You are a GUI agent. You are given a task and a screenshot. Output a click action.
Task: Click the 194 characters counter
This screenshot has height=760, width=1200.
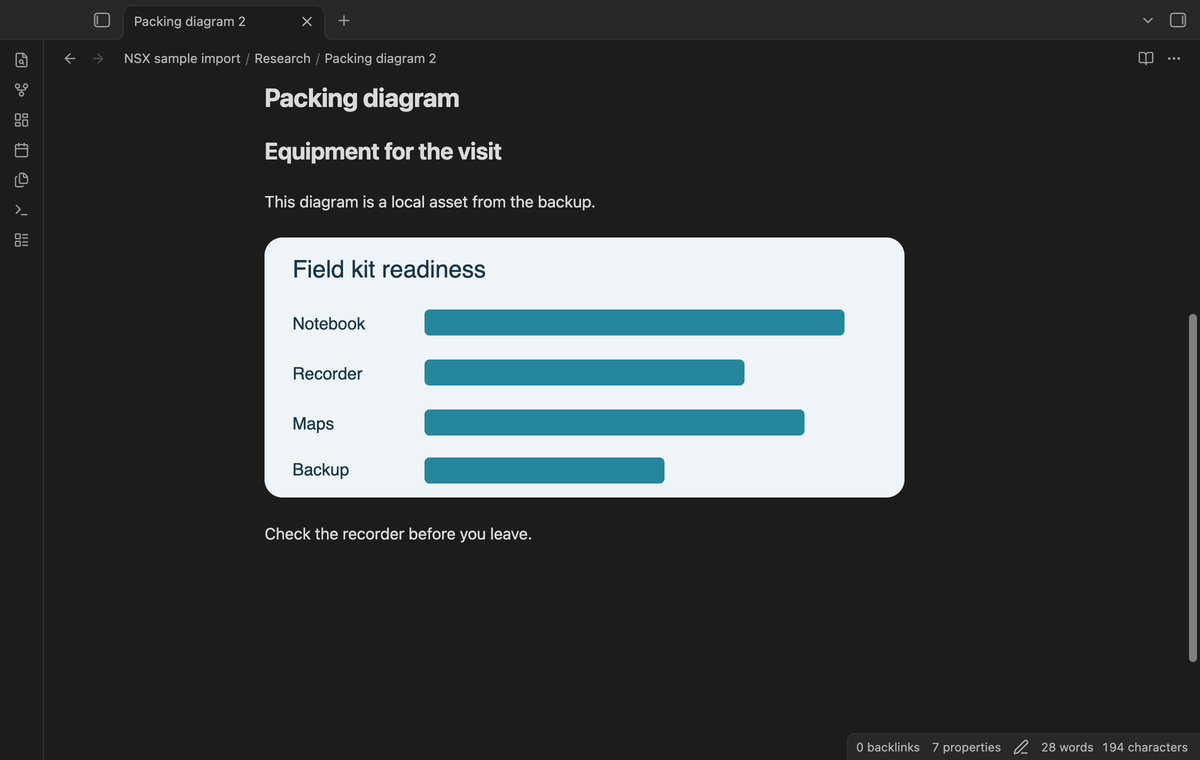[1145, 747]
